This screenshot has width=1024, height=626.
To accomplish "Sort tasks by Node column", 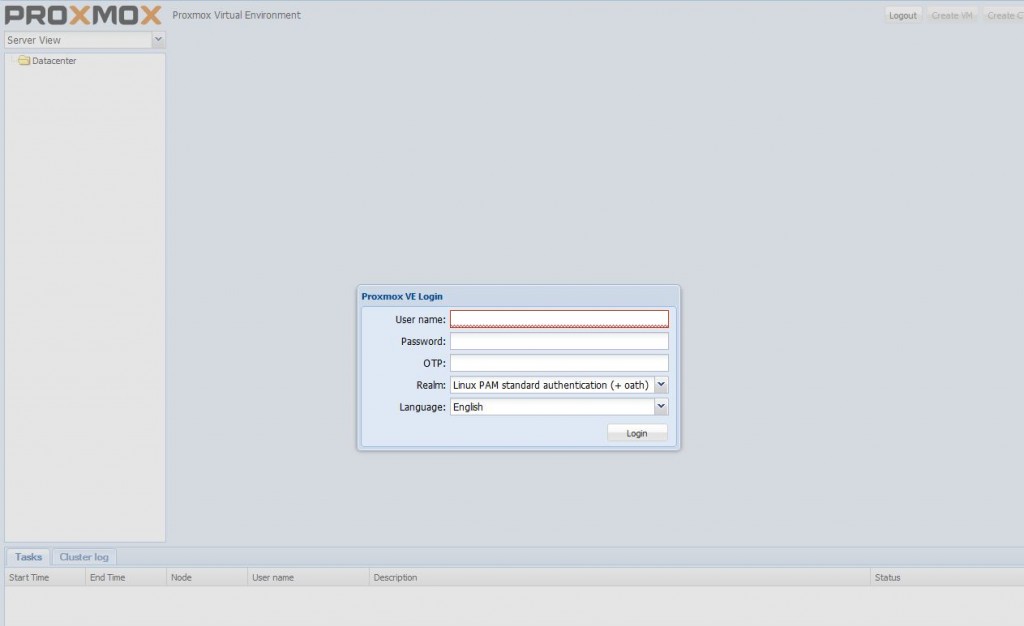I will click(x=206, y=577).
